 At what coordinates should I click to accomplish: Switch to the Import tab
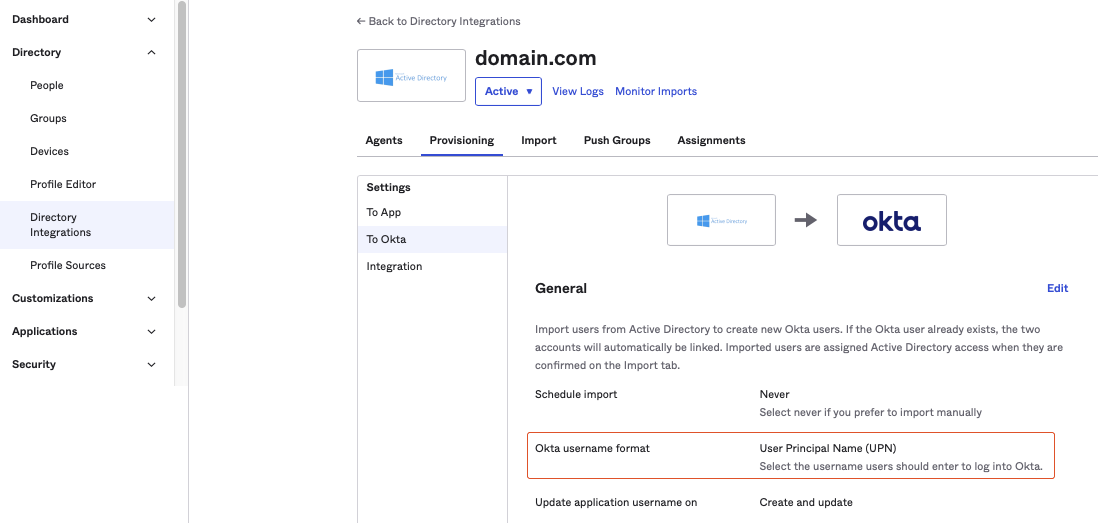(538, 140)
